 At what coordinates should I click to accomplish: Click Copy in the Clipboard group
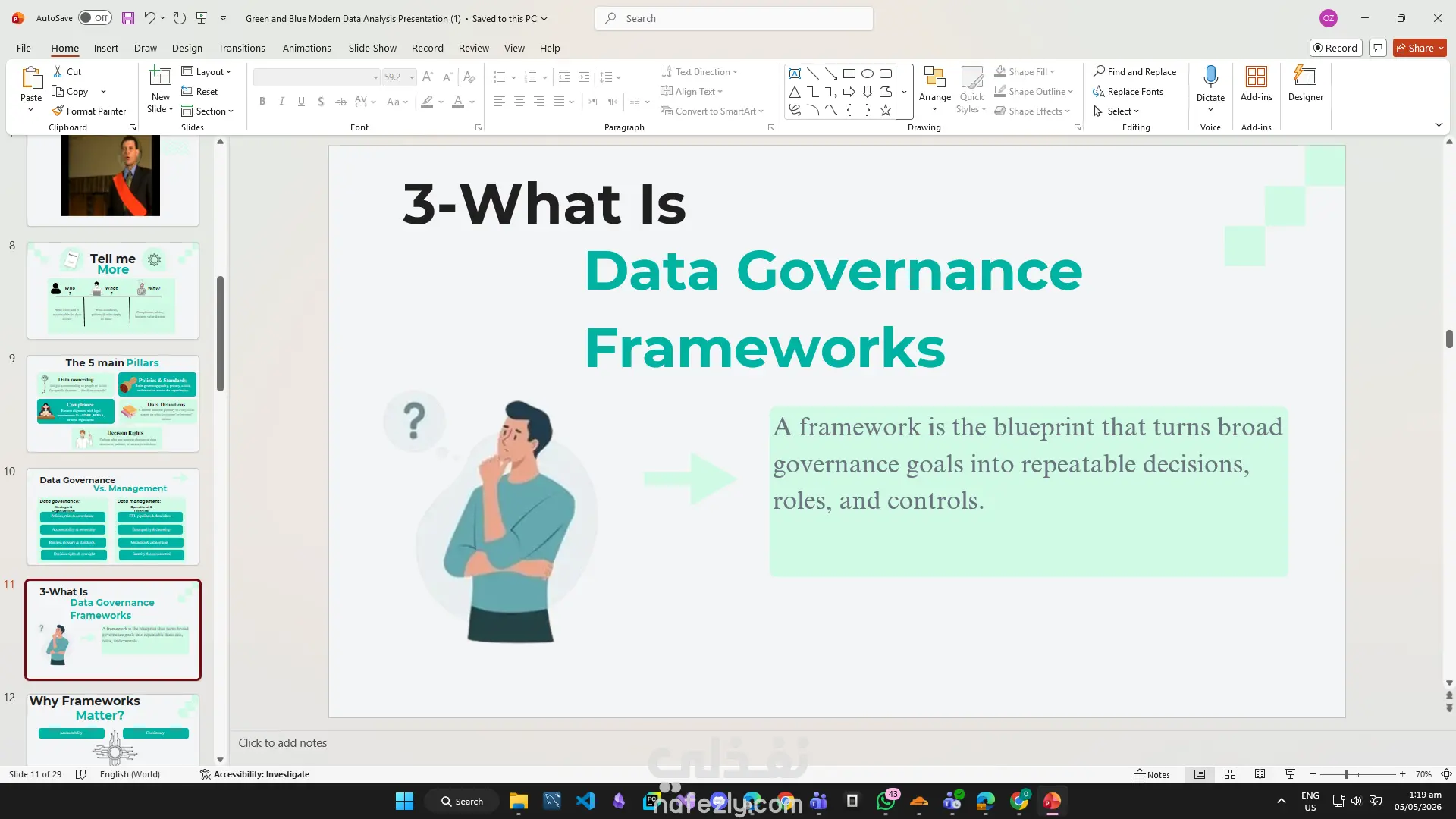pos(71,91)
